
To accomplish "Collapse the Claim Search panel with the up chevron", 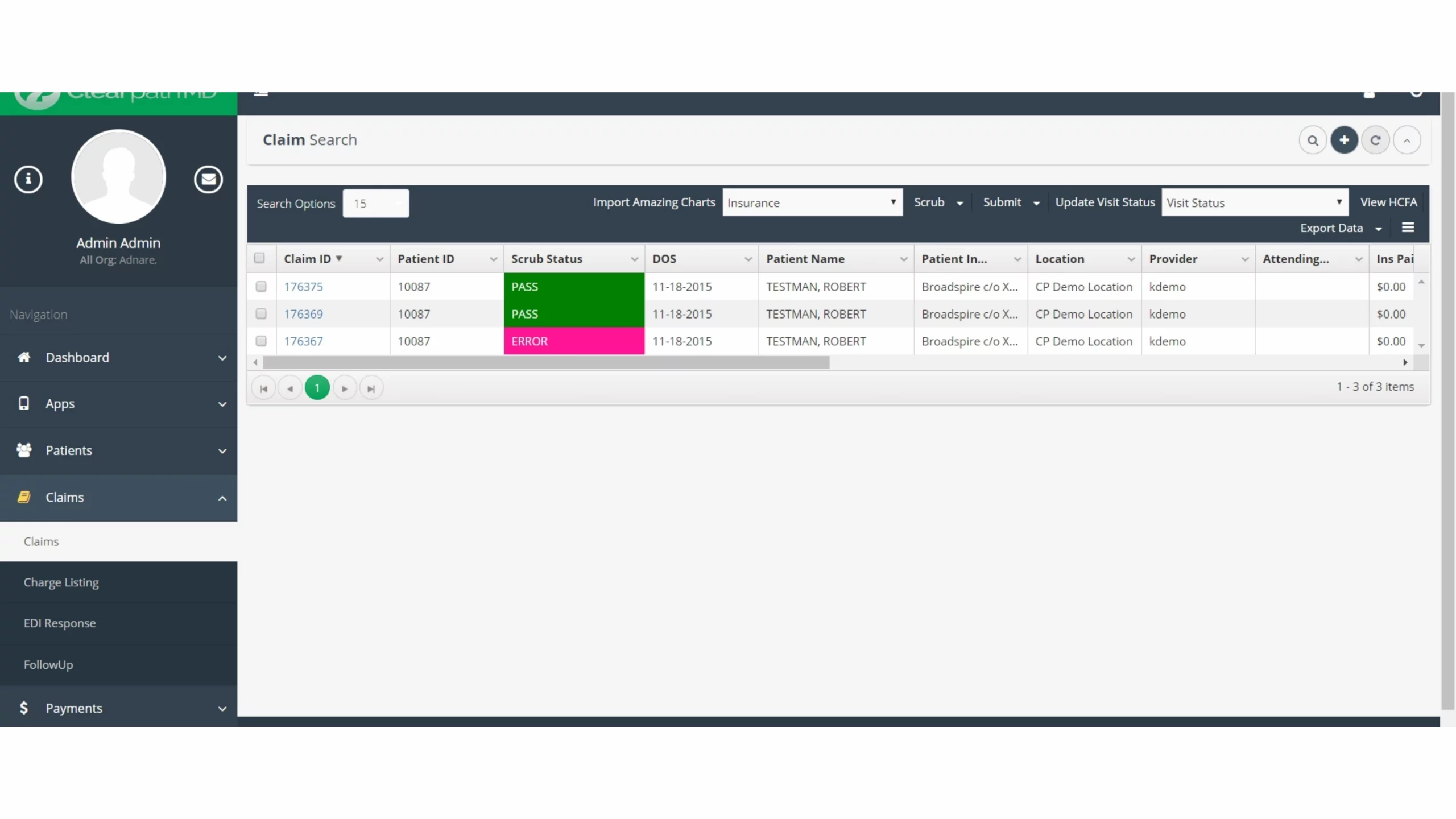I will click(1407, 140).
